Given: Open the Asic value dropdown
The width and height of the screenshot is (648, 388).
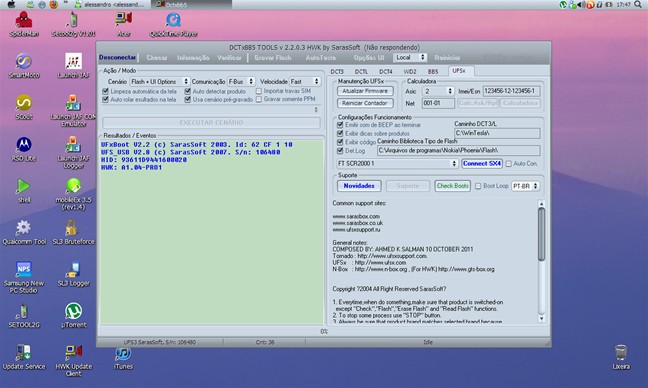Looking at the screenshot, I should [x=438, y=91].
